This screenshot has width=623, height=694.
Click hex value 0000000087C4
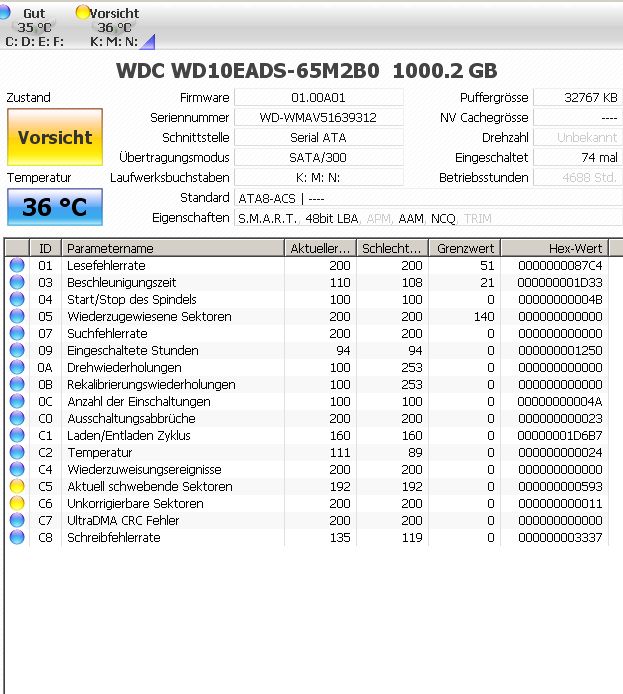(x=560, y=265)
